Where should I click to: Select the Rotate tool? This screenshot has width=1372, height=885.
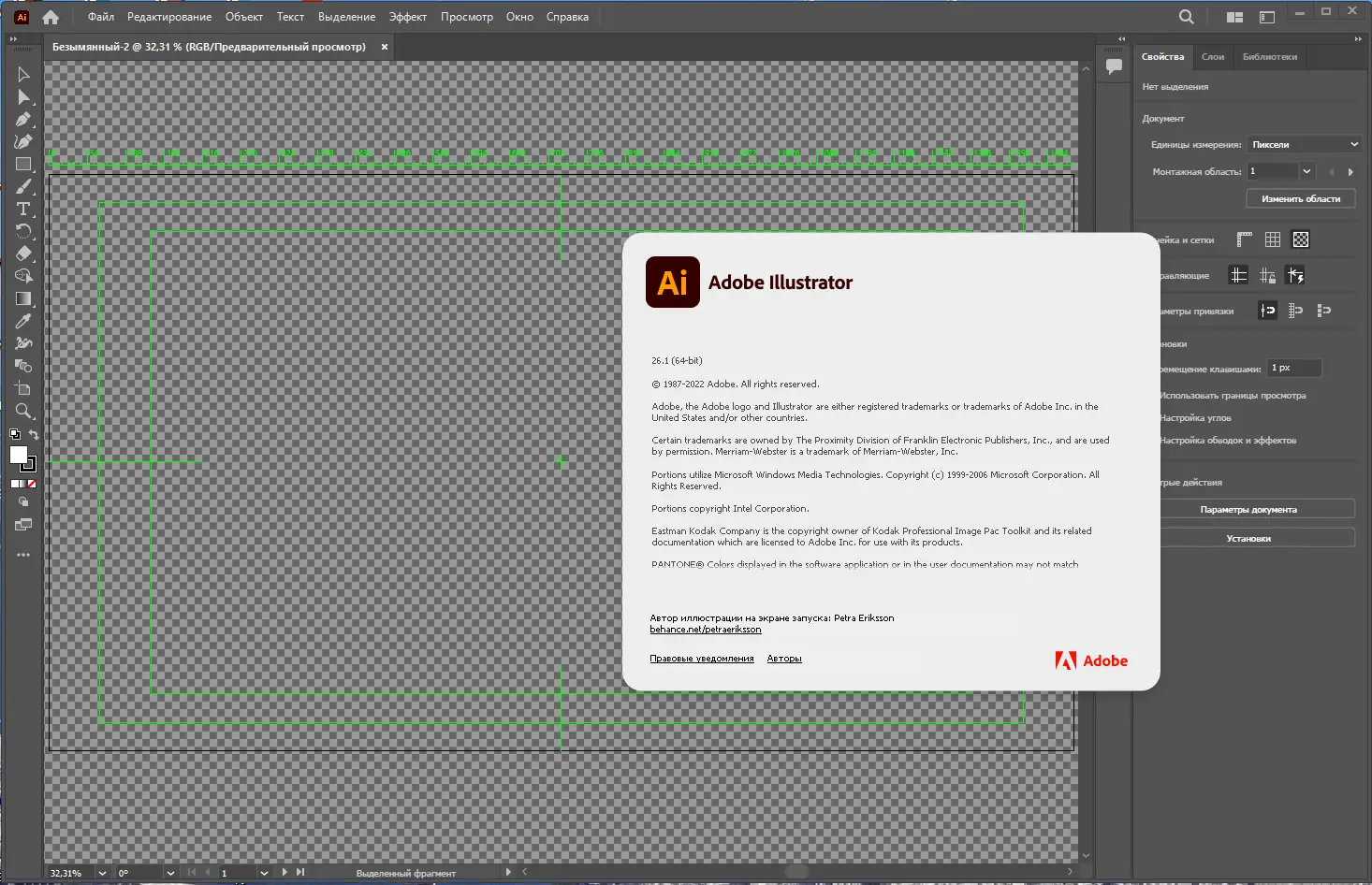point(23,231)
